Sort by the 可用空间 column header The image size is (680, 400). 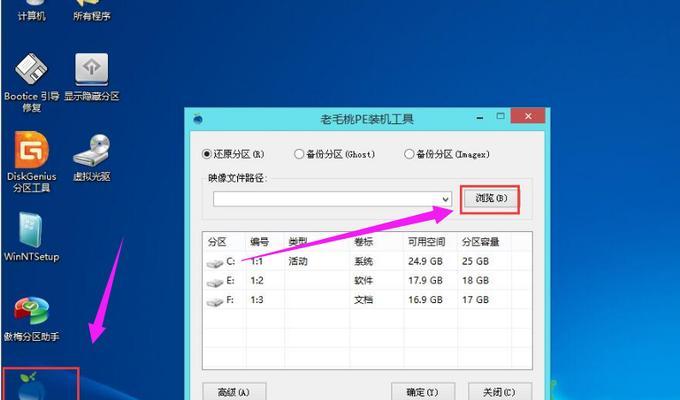click(426, 242)
